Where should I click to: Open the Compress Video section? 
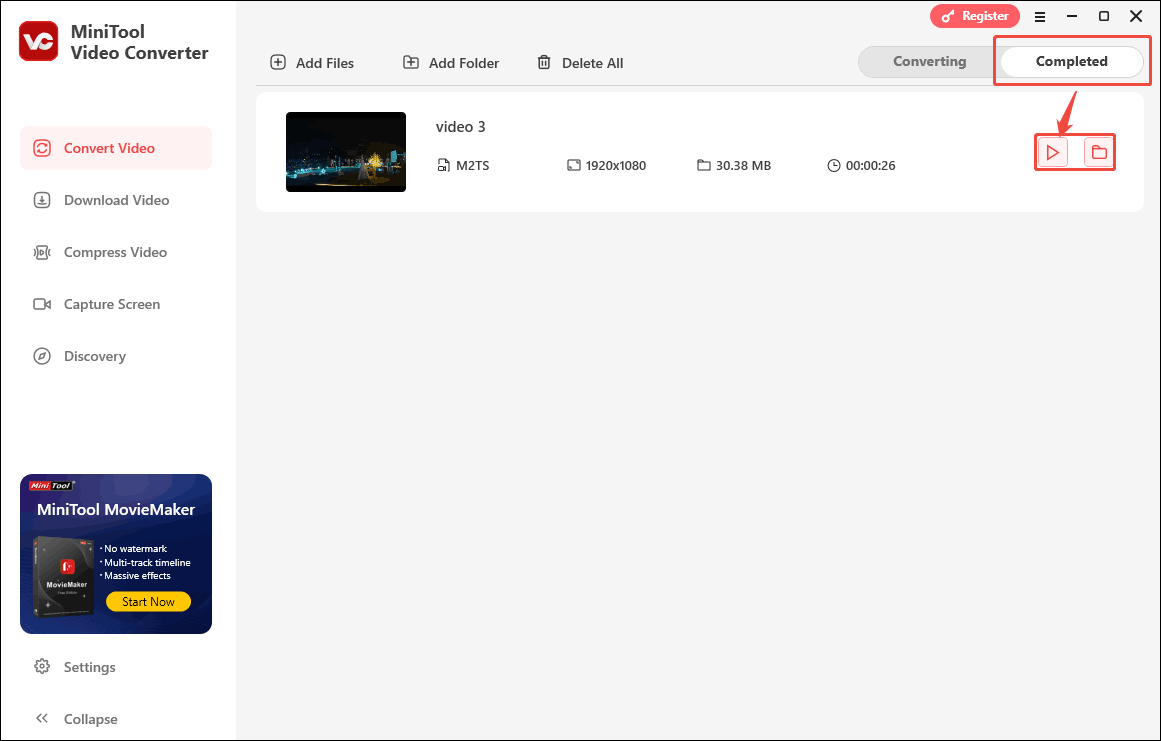(116, 252)
